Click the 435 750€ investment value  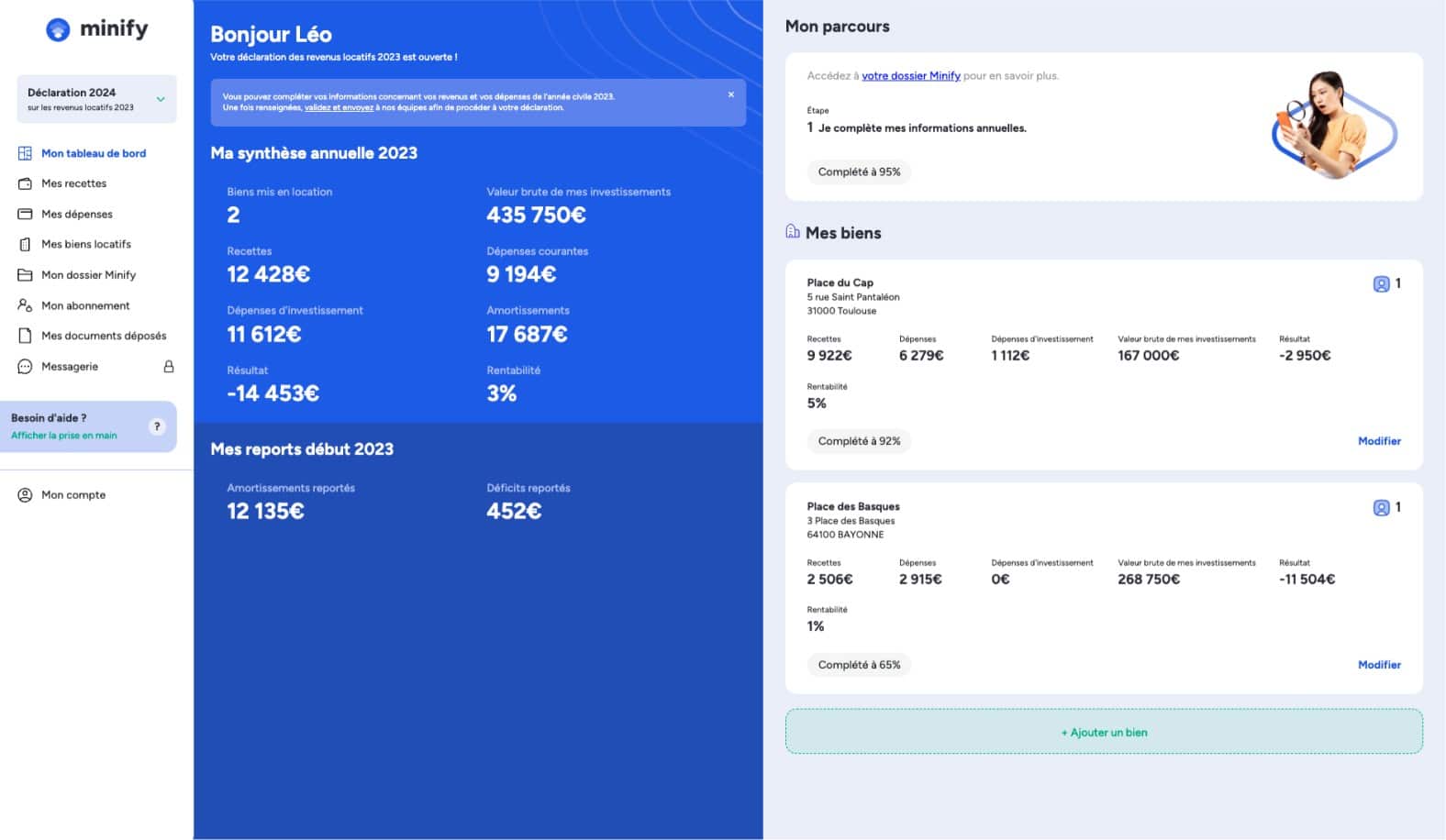536,215
